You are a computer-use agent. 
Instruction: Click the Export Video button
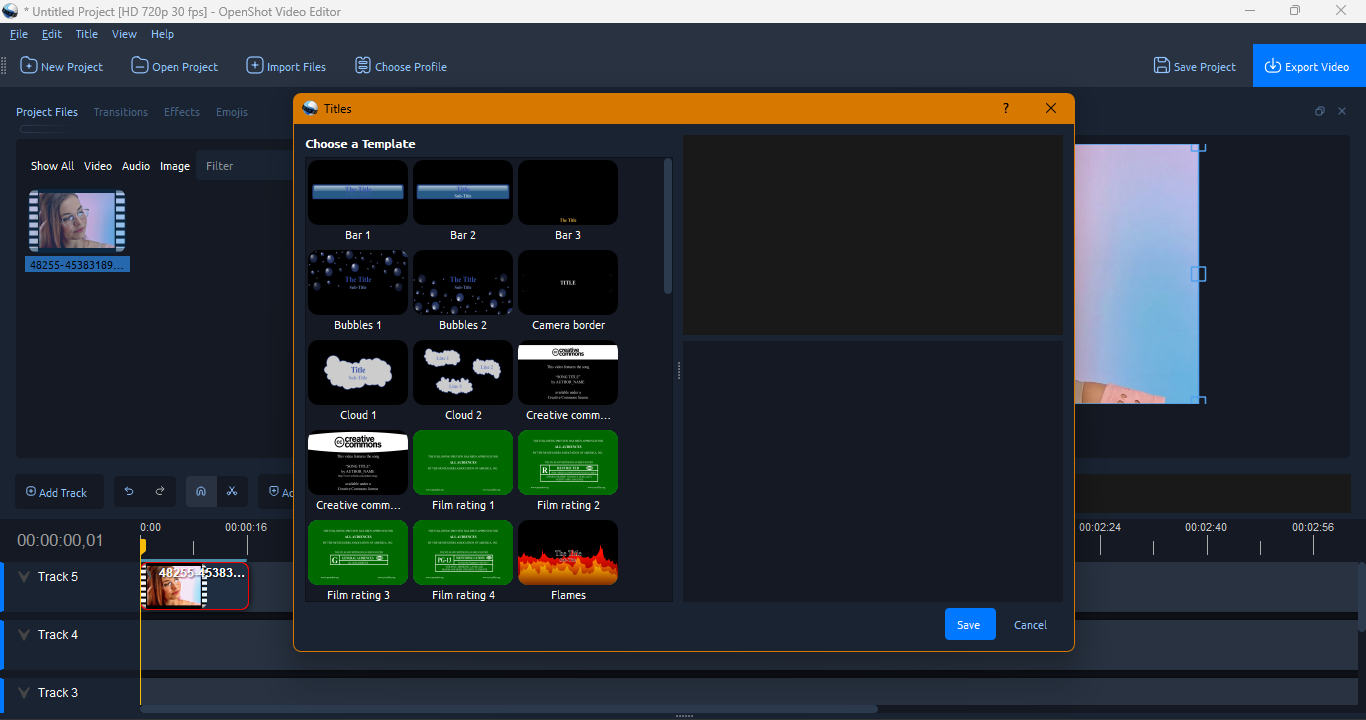1309,66
